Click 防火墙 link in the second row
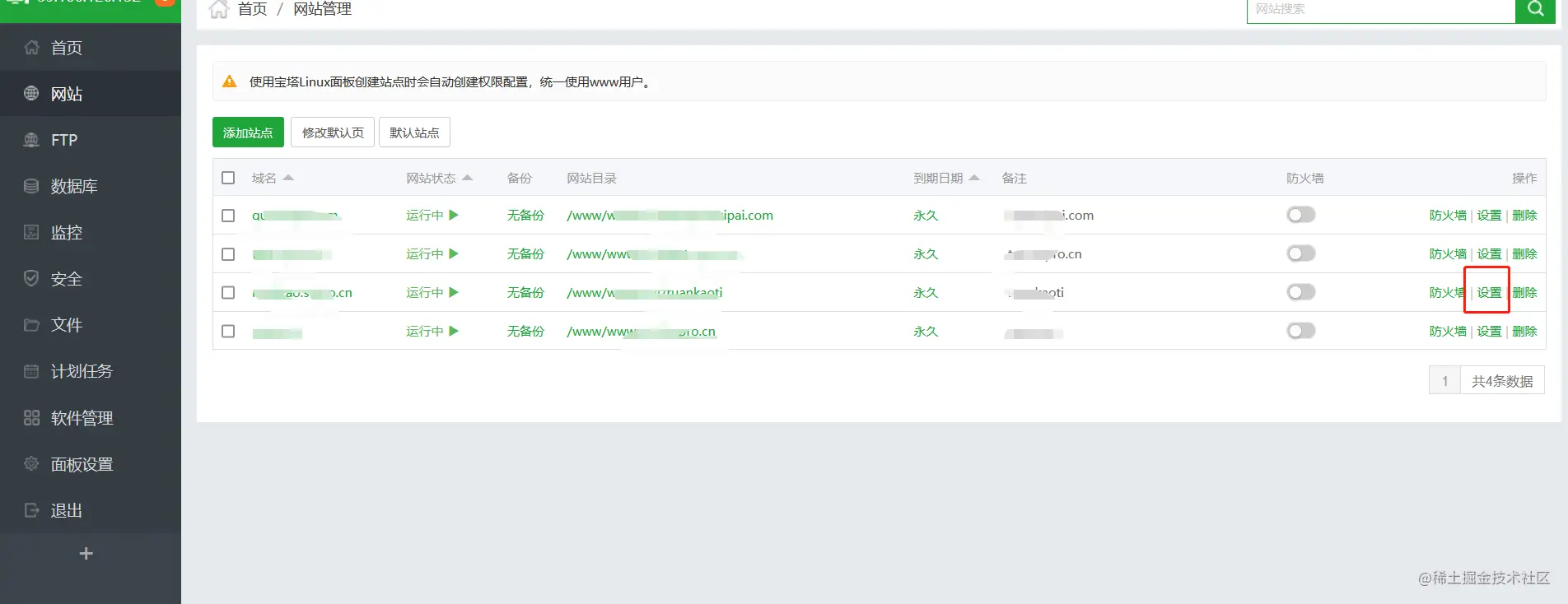The height and width of the screenshot is (604, 1568). coord(1448,253)
